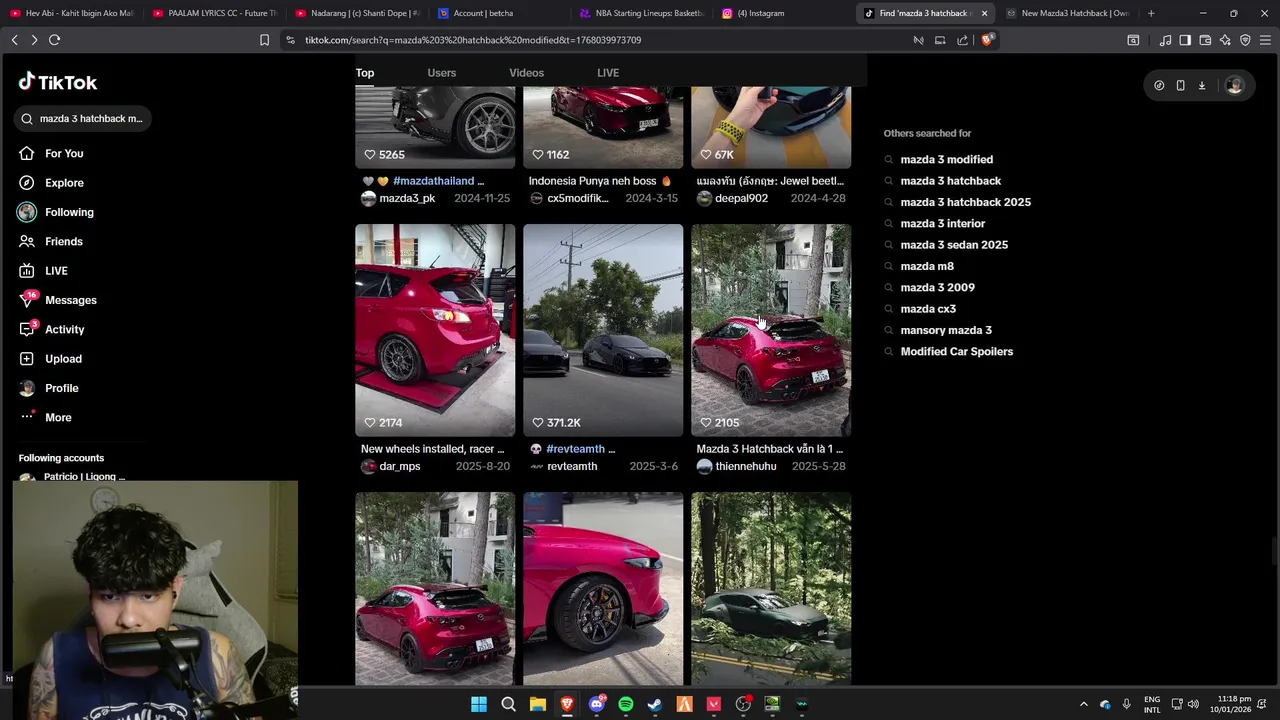Click the browser back arrow
Viewport: 1280px width, 720px height.
(x=14, y=40)
